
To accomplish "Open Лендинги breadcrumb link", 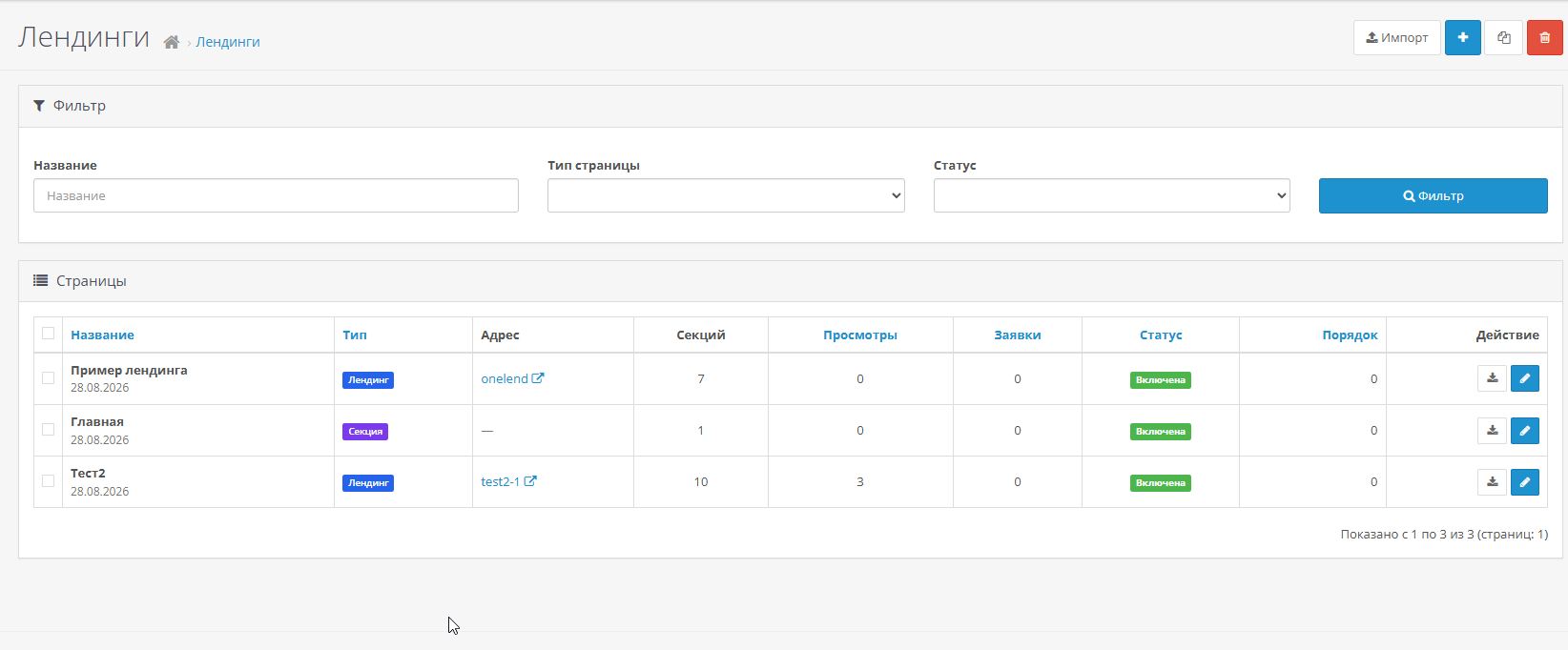I will (x=228, y=42).
